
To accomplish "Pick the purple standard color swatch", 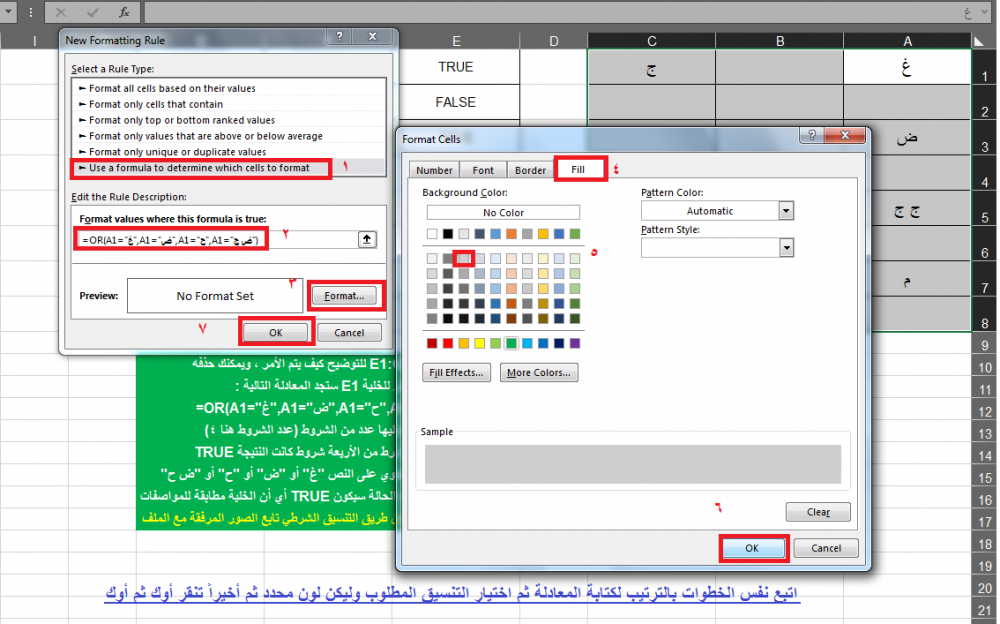I will [575, 343].
